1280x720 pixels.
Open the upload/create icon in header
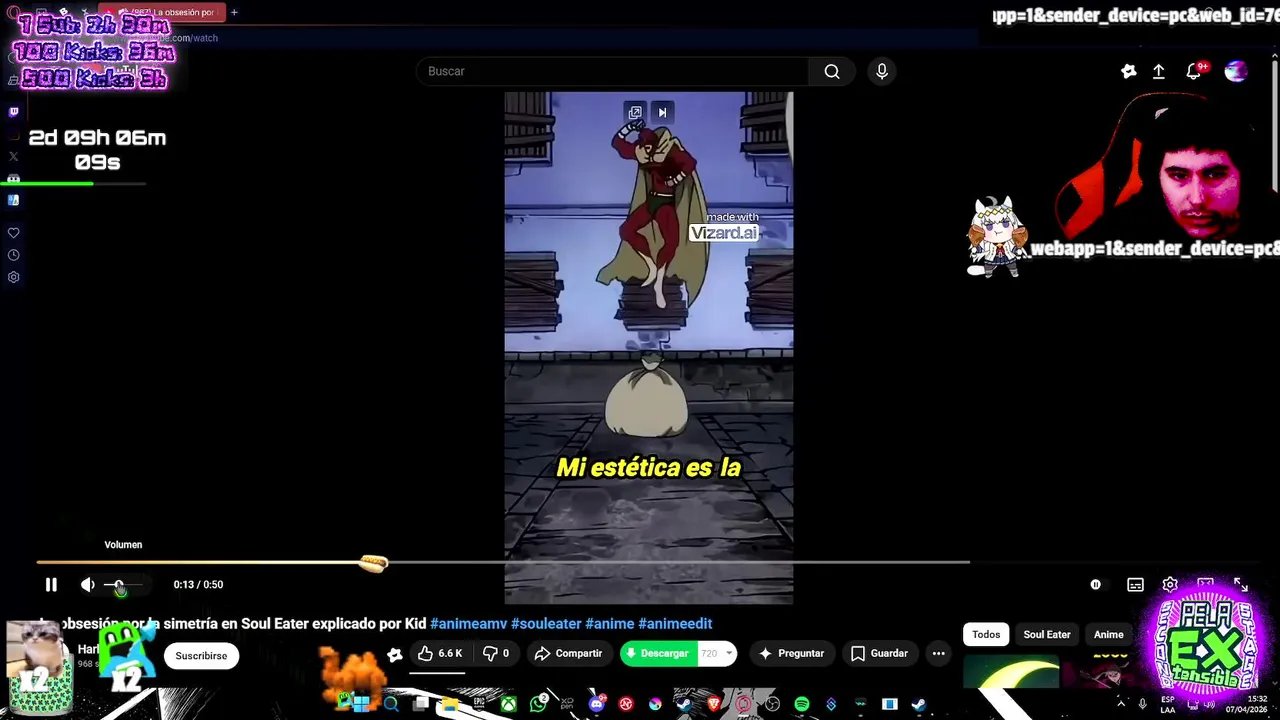[x=1159, y=71]
